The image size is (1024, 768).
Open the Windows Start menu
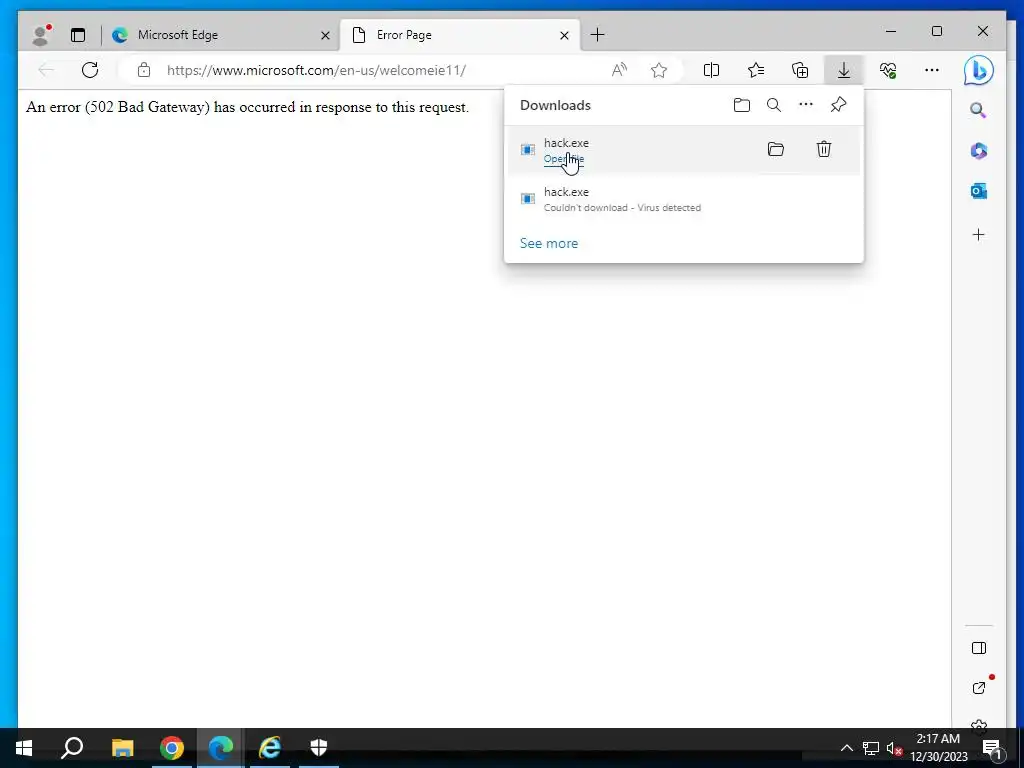click(x=24, y=748)
